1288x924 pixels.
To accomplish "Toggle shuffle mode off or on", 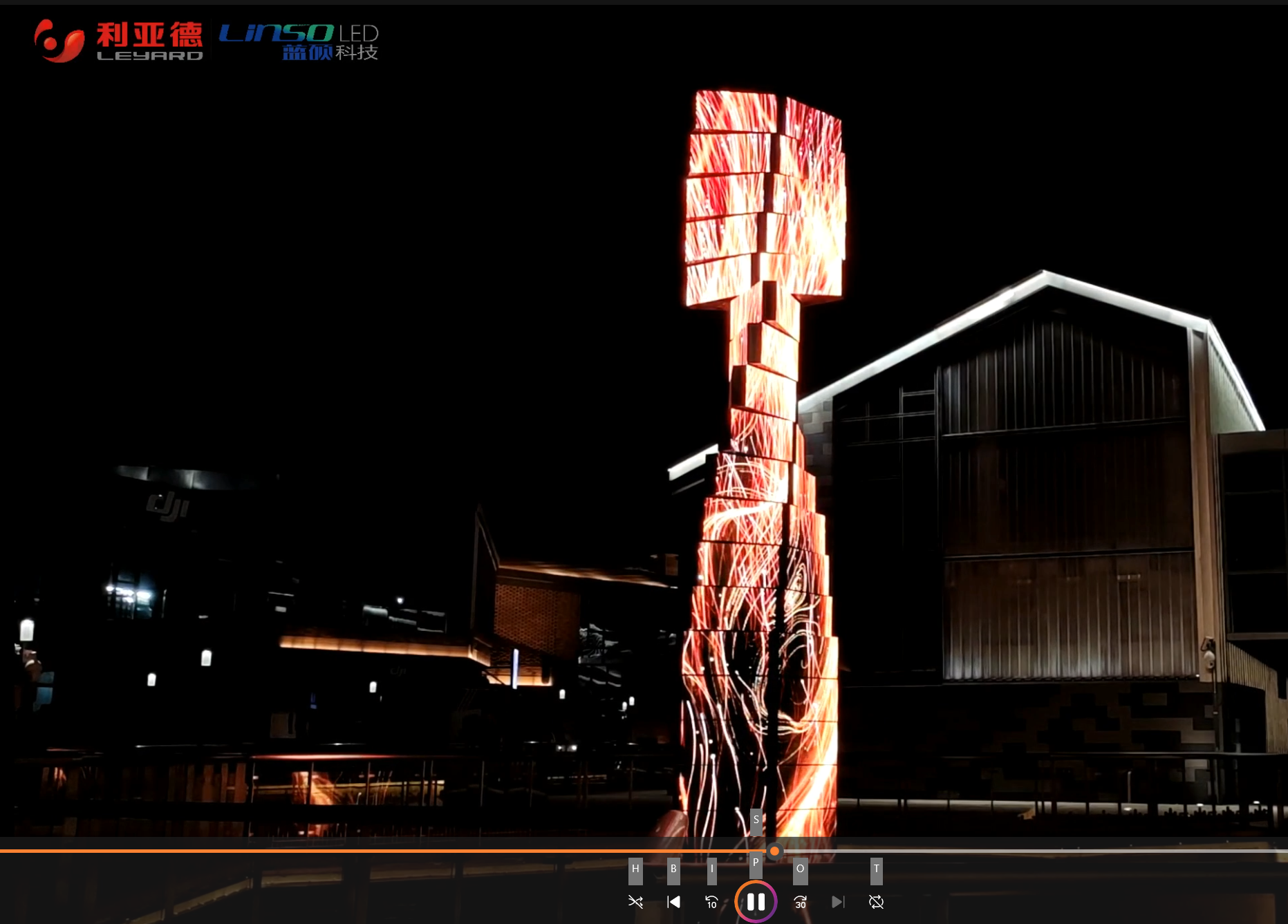I will click(x=635, y=902).
